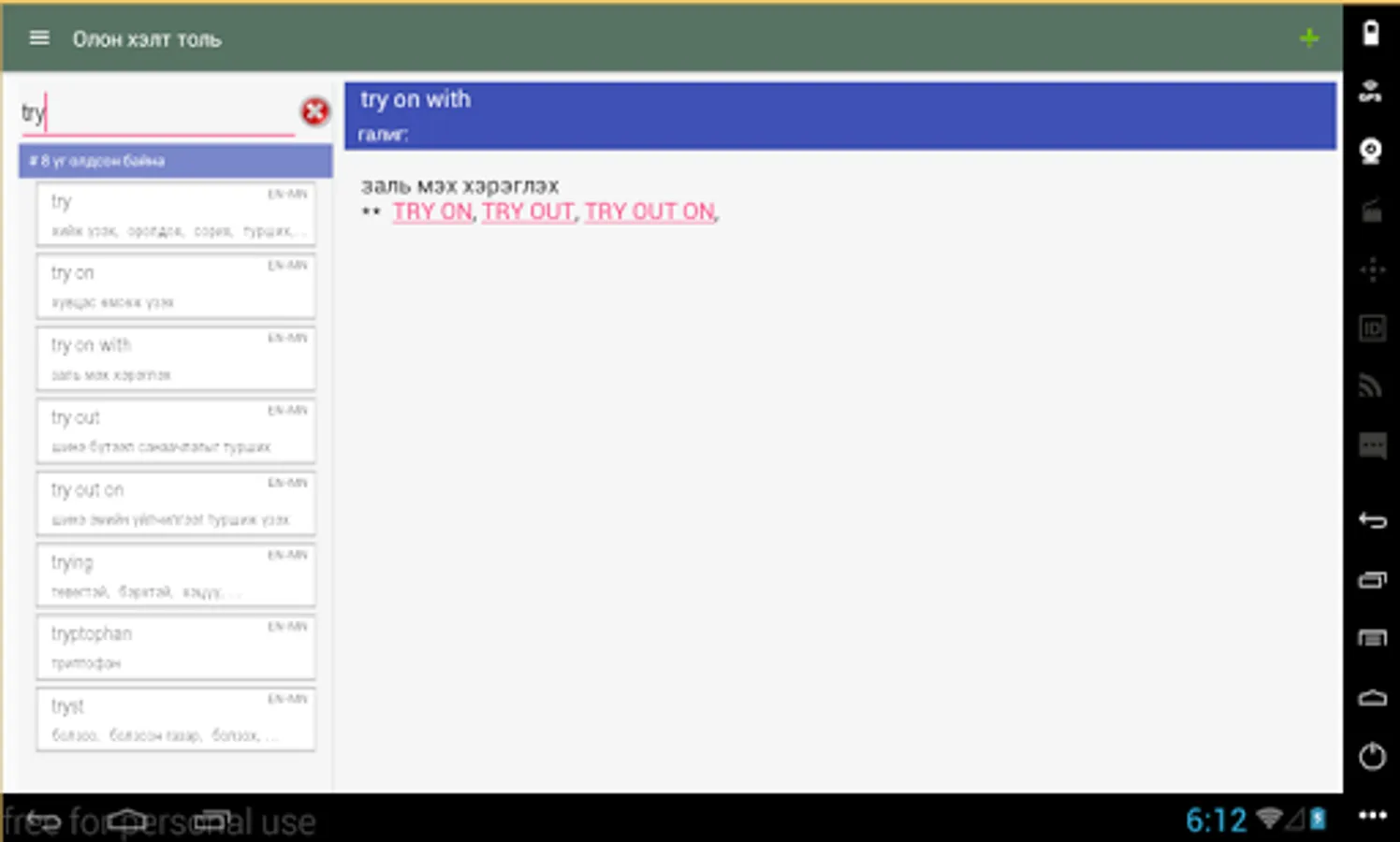This screenshot has width=1400, height=842.
Task: Open the emulator ID identifiers widget
Action: click(1372, 328)
